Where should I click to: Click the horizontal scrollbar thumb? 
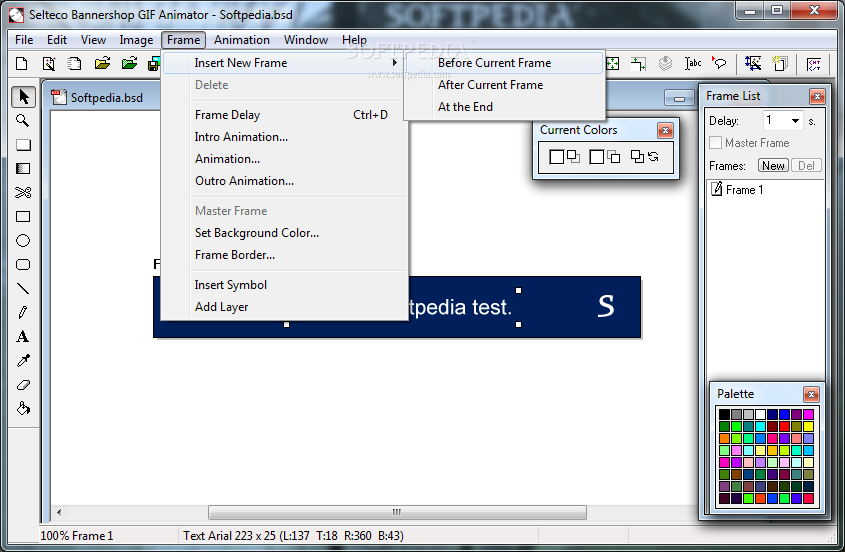[x=397, y=512]
